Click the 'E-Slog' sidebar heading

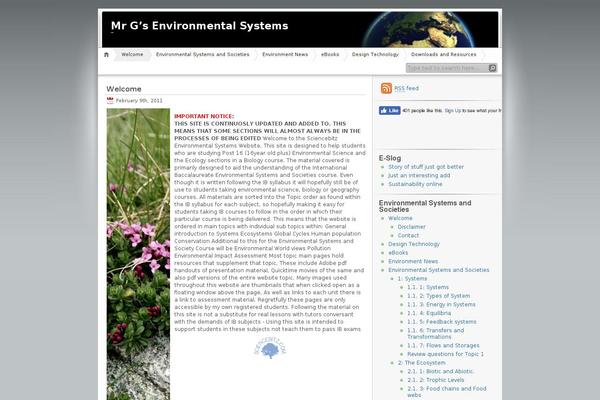[390, 158]
